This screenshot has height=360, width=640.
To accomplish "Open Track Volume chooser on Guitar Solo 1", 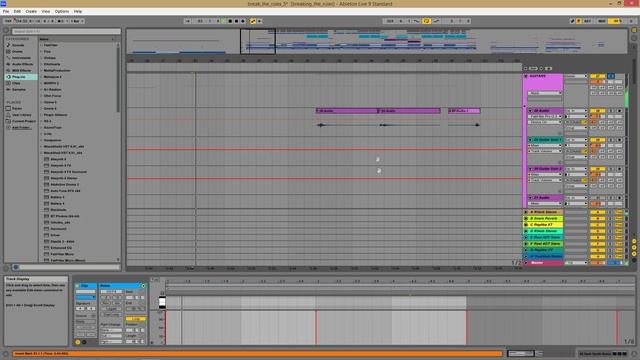I will coord(545,151).
